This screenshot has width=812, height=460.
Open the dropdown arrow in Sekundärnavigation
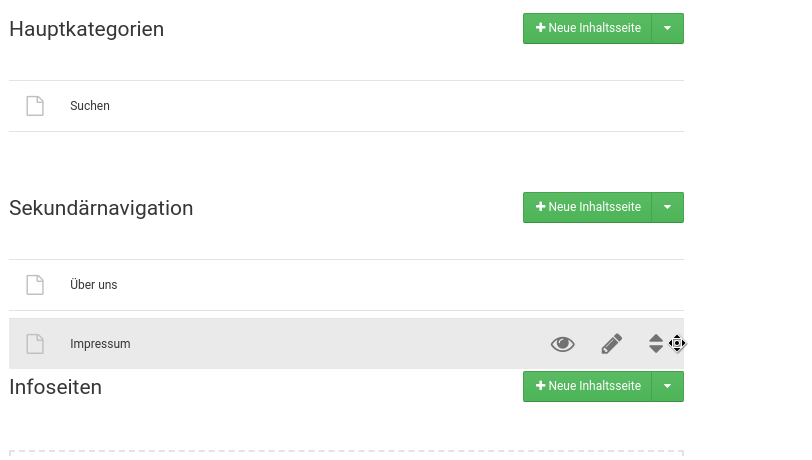(667, 207)
